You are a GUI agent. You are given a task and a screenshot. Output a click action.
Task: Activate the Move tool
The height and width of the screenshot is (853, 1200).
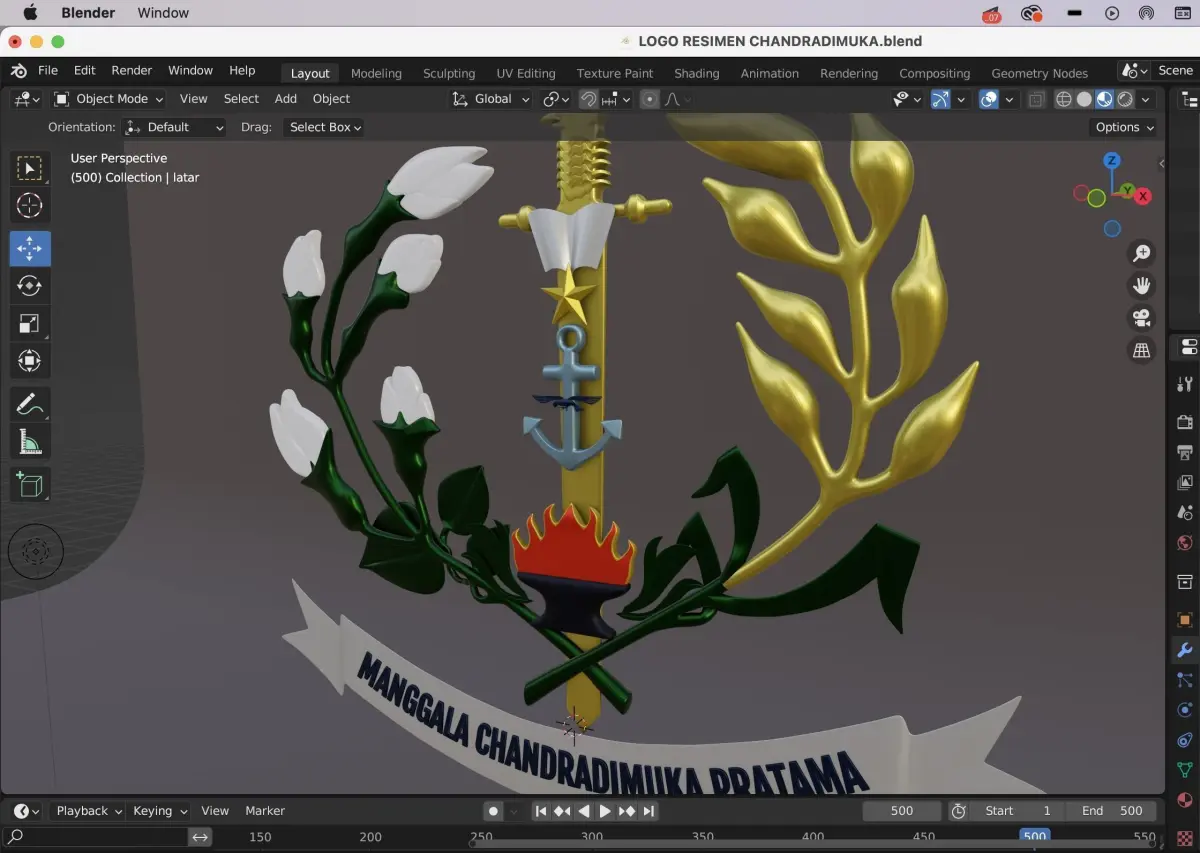tap(30, 249)
